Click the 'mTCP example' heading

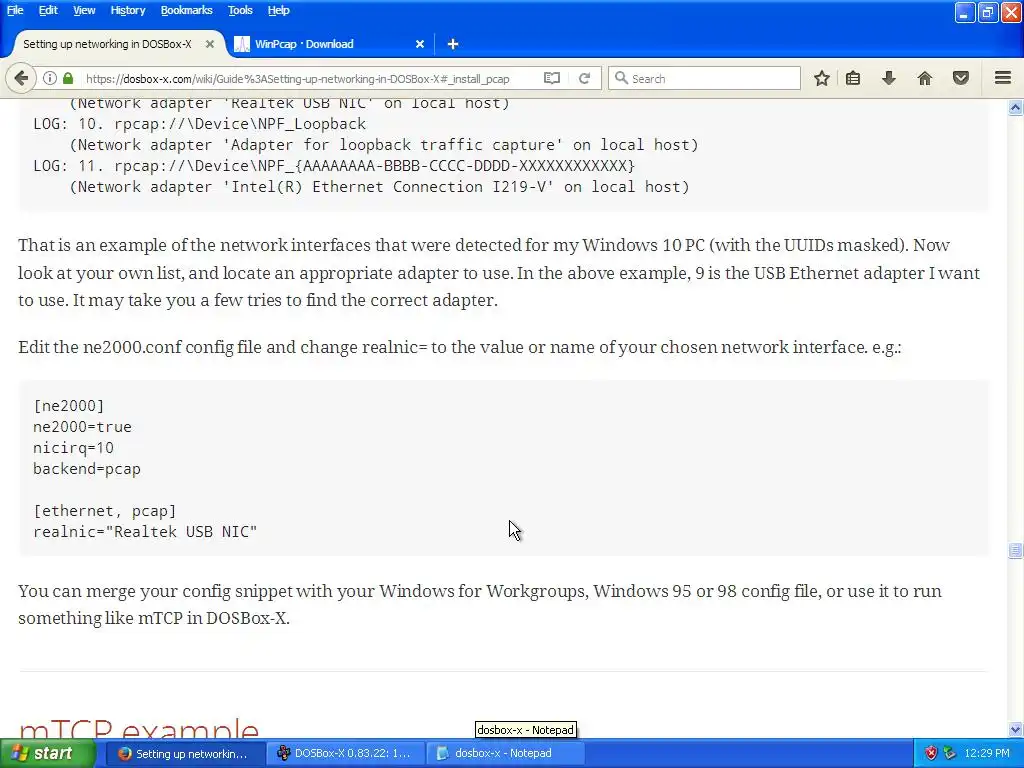tap(138, 728)
